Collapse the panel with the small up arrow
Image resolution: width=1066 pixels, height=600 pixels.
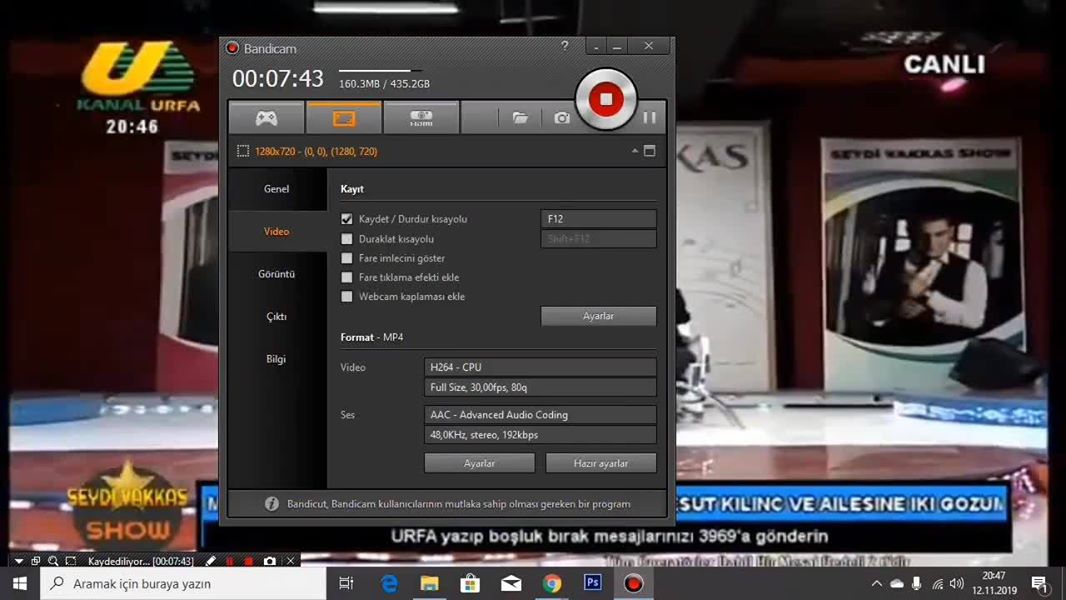point(634,151)
